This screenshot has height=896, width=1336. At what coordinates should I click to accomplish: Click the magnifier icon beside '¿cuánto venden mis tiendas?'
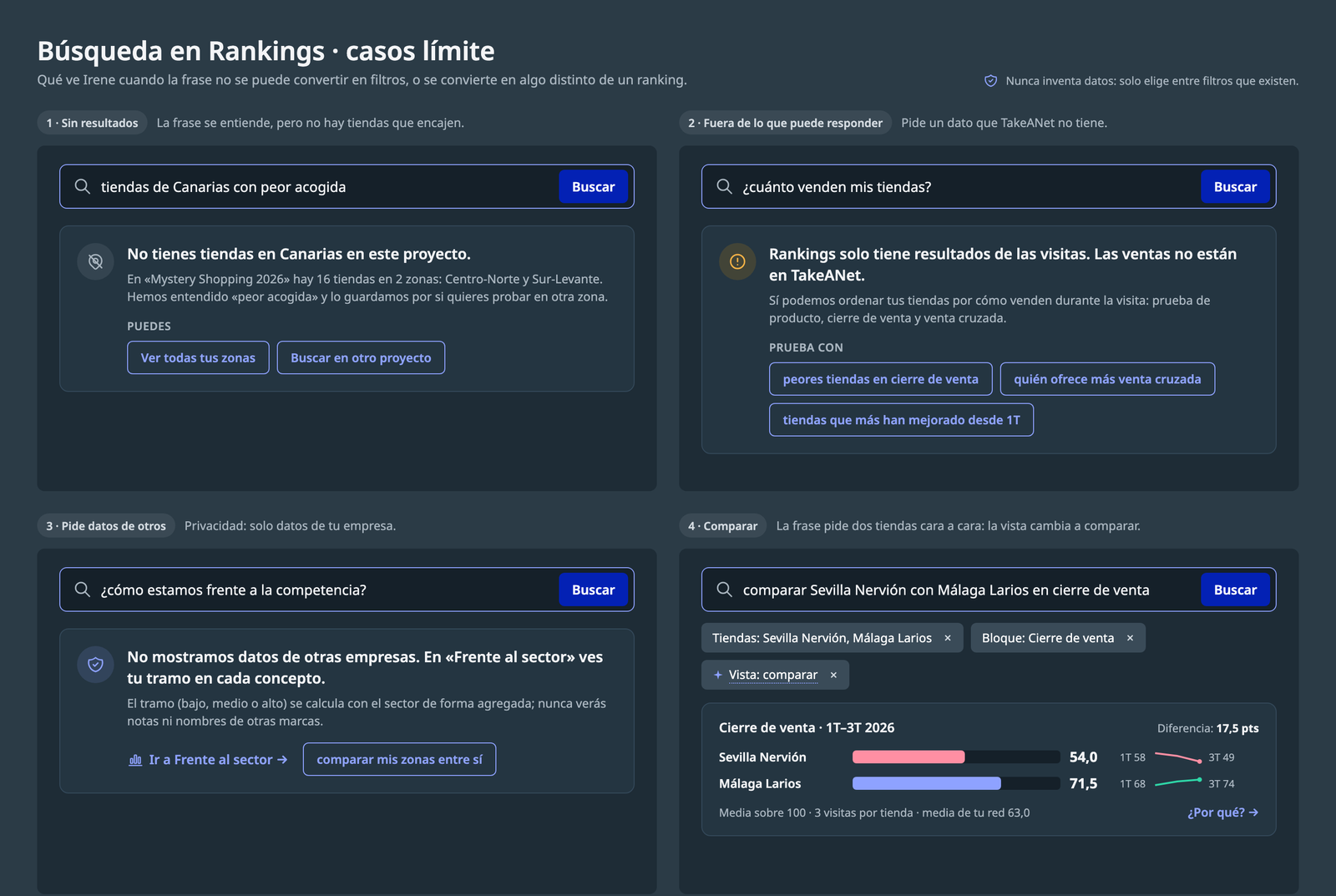725,186
